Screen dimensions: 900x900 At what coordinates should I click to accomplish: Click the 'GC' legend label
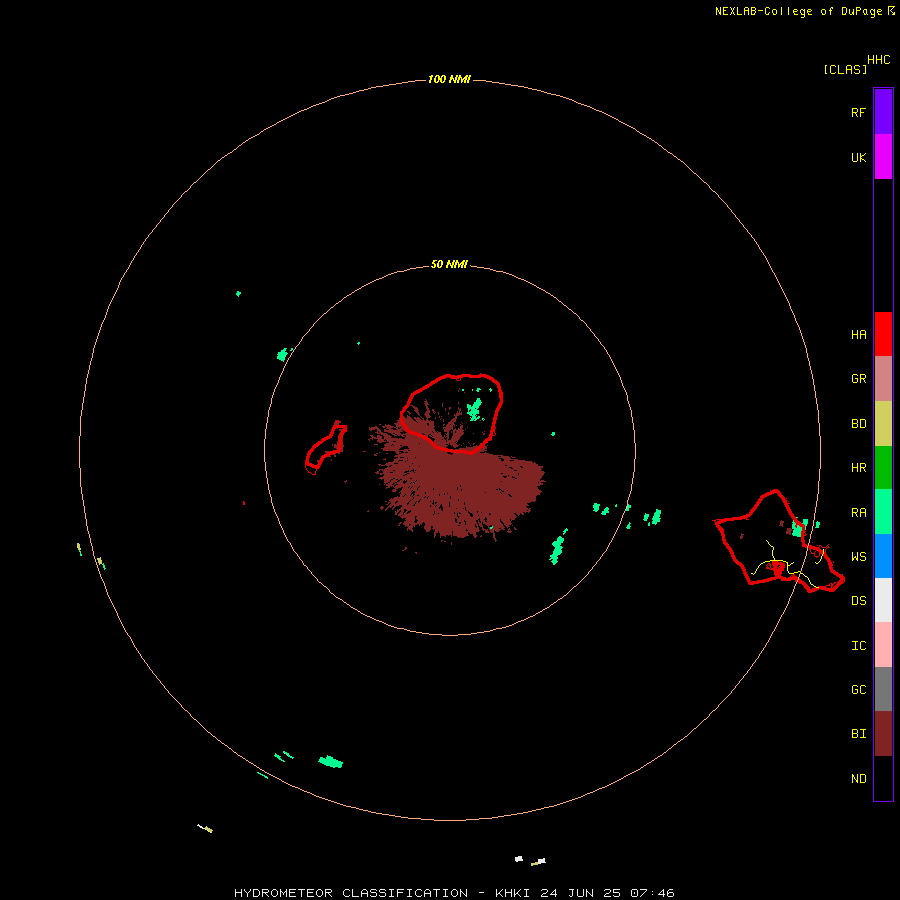point(858,690)
